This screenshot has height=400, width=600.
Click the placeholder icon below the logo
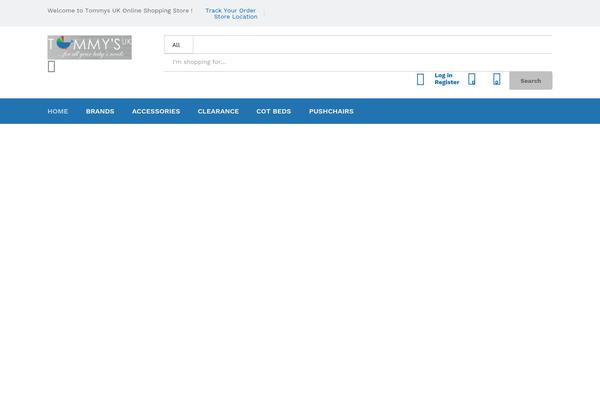click(51, 66)
